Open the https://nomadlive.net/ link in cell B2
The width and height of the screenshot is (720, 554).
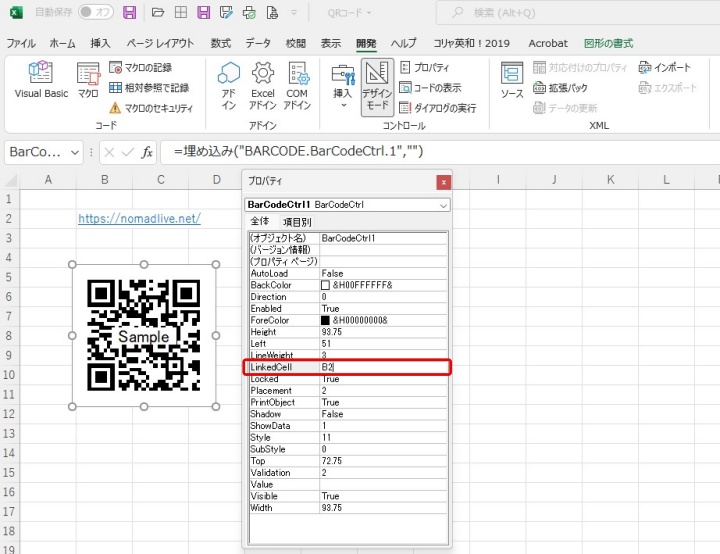(139, 218)
